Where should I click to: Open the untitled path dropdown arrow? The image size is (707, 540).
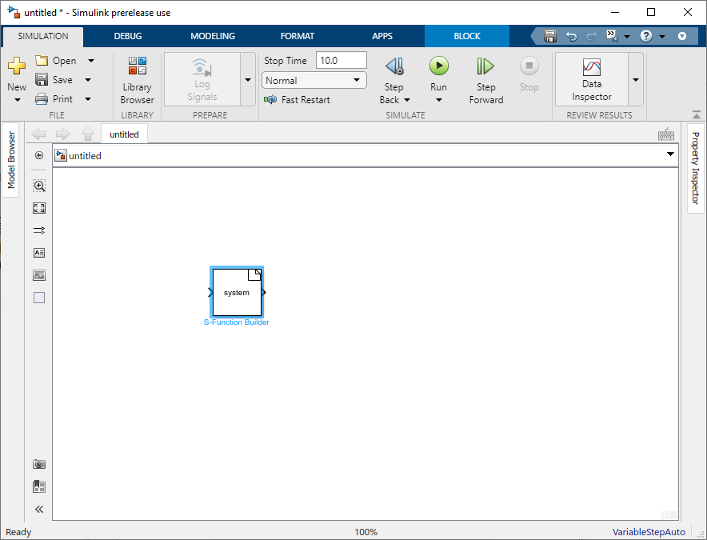670,154
